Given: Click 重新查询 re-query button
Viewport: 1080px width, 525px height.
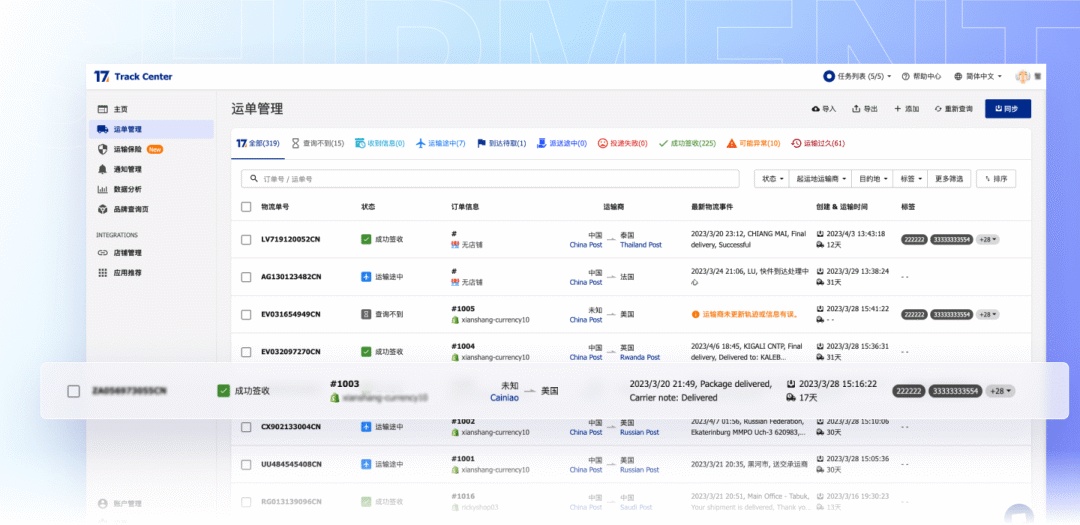Looking at the screenshot, I should [x=954, y=109].
